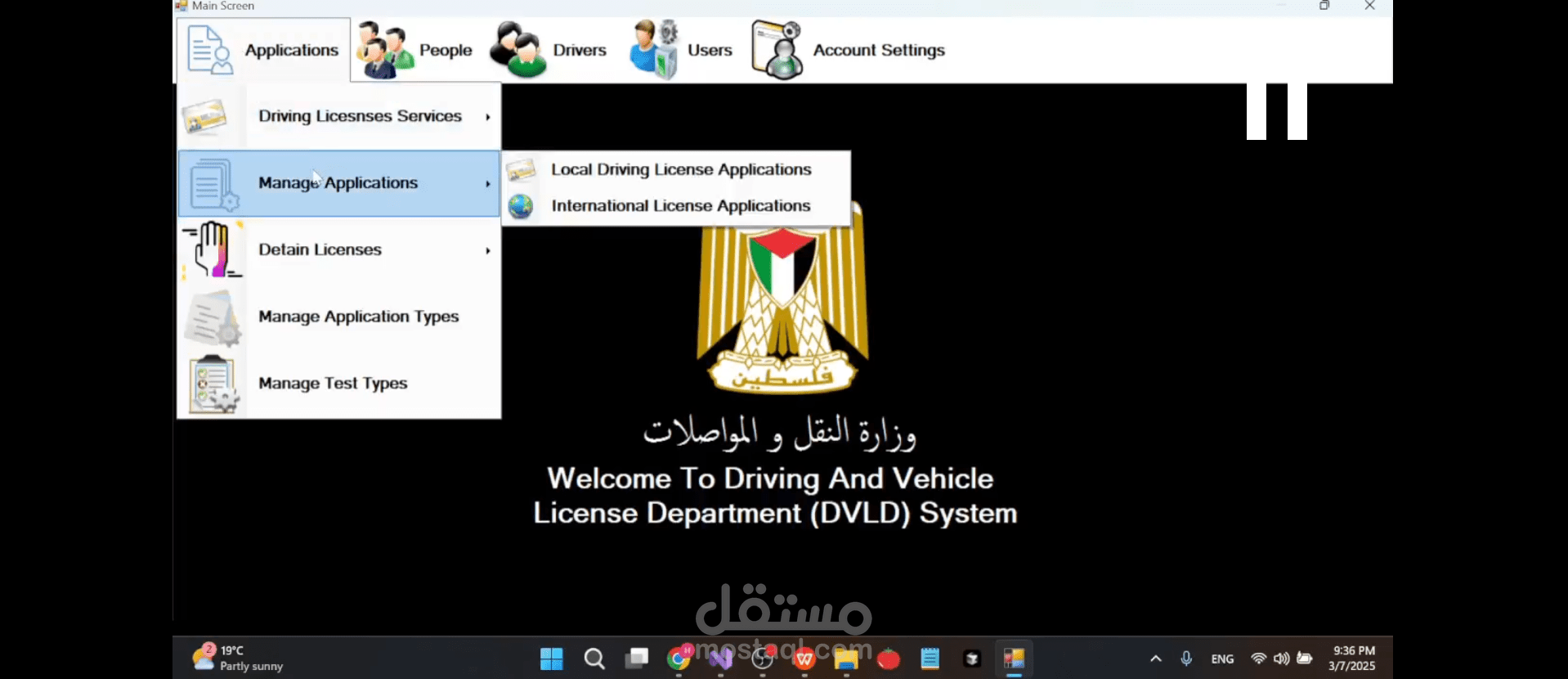Select Detain Licenses menu entry
The width and height of the screenshot is (1568, 679).
coord(338,250)
